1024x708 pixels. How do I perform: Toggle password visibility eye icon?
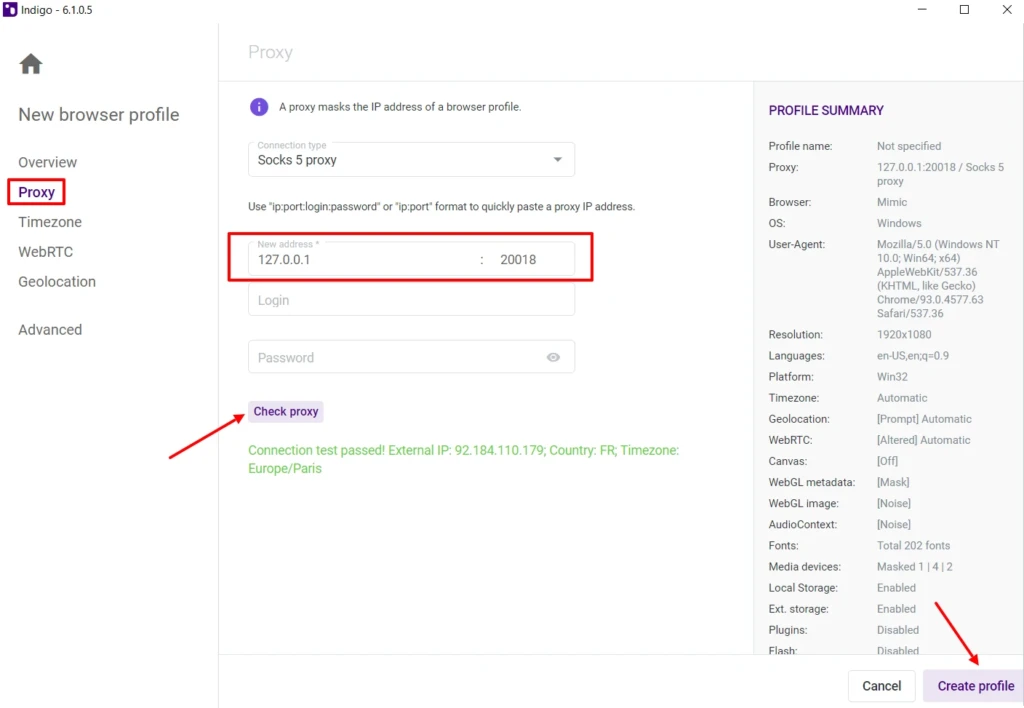[553, 357]
